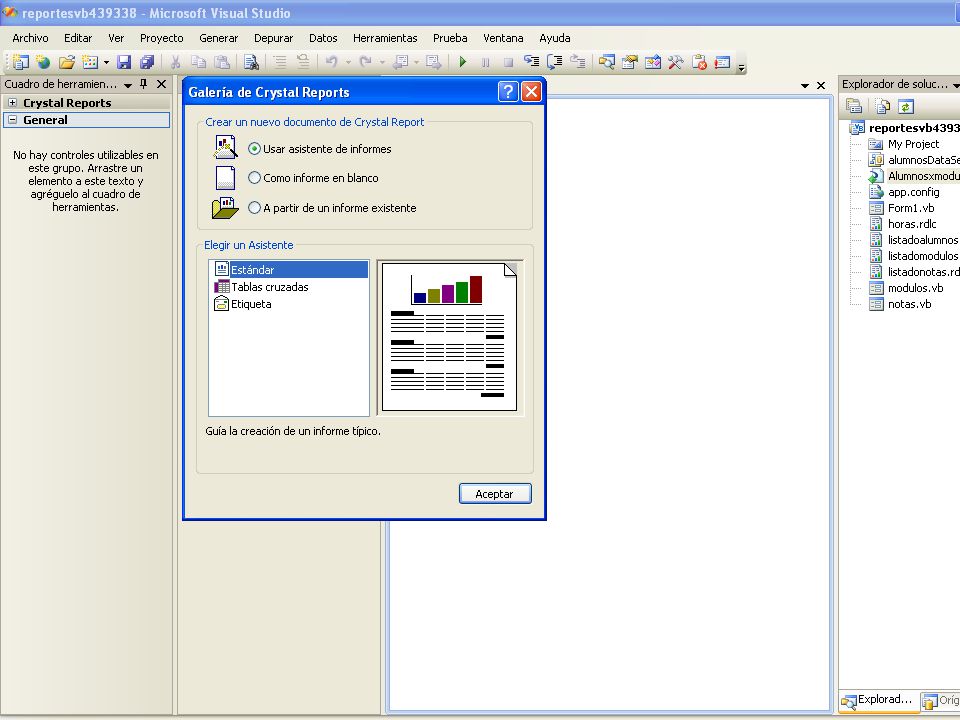Click the Save (floppy disk) icon

[124, 62]
